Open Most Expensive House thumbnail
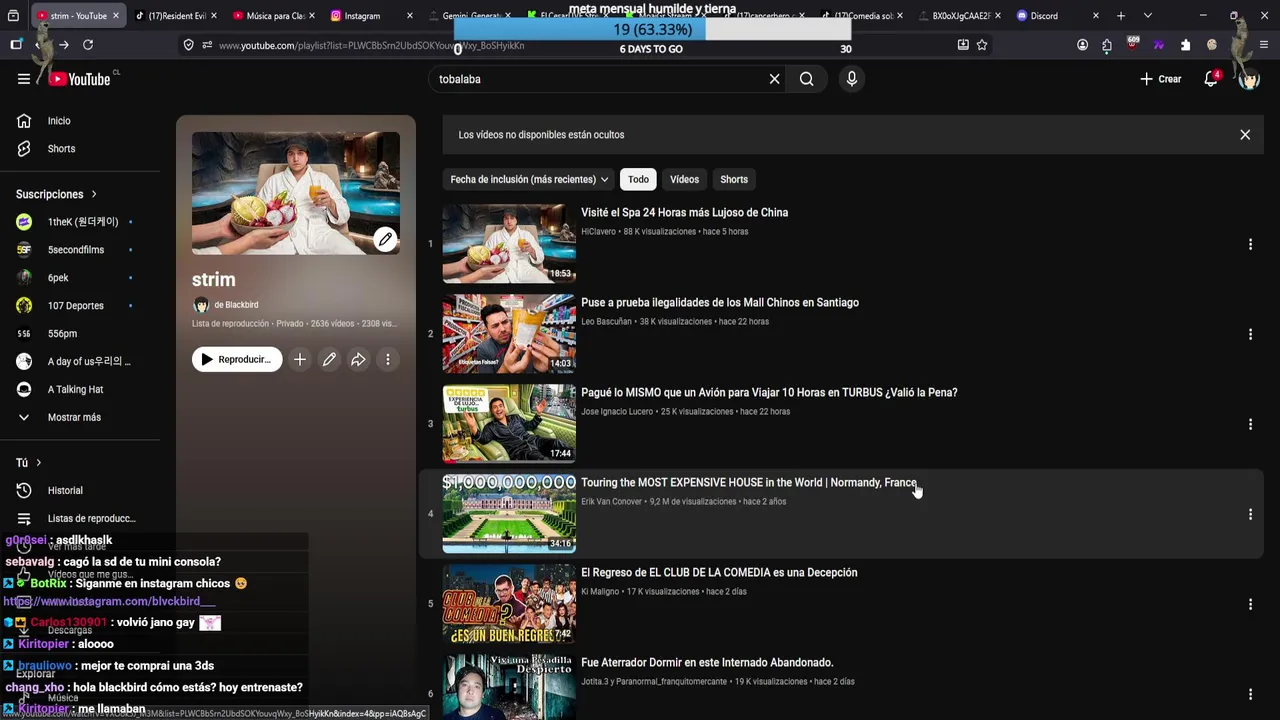This screenshot has width=1280, height=720. (509, 513)
